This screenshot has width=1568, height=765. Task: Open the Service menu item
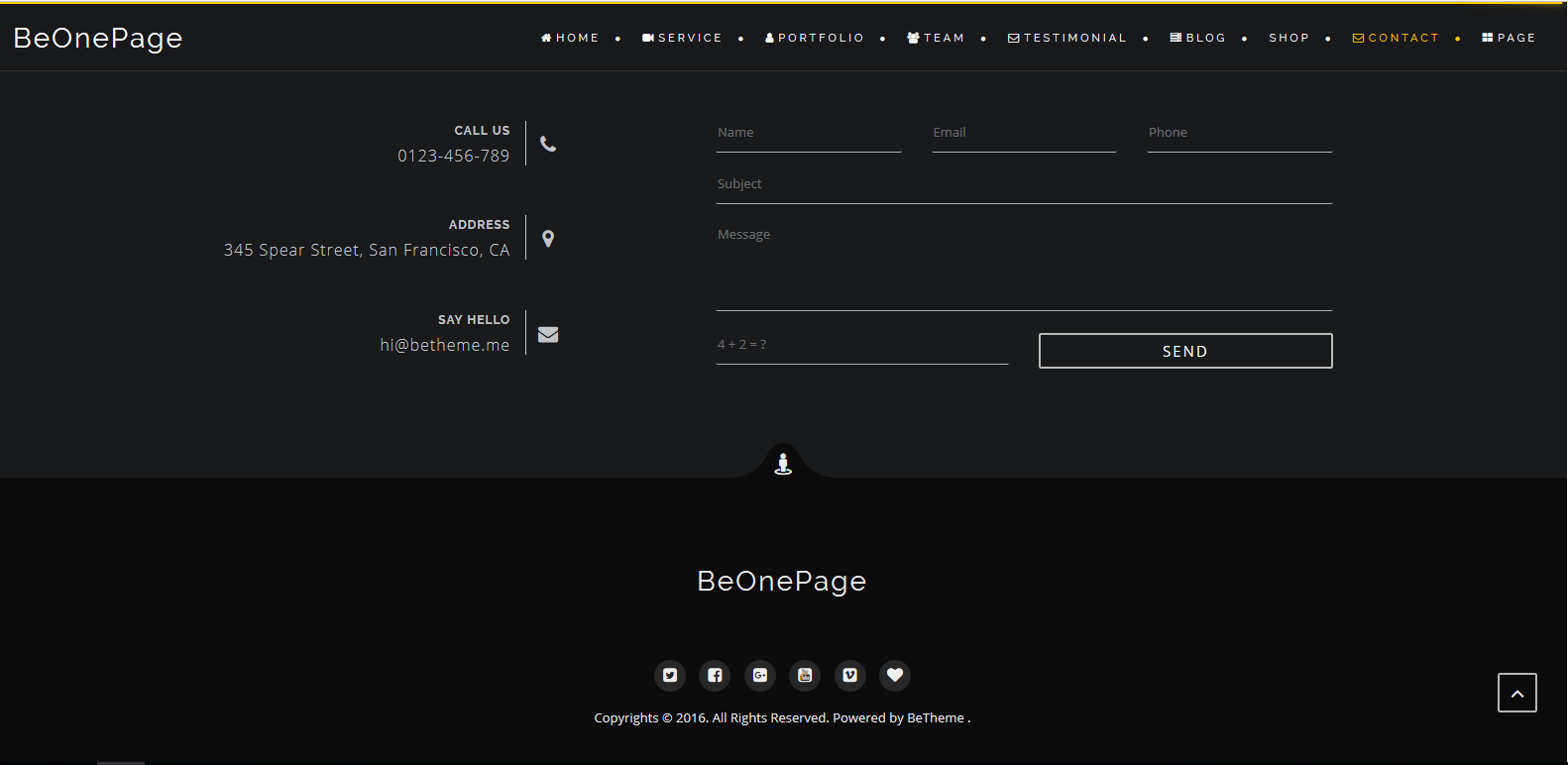click(682, 38)
